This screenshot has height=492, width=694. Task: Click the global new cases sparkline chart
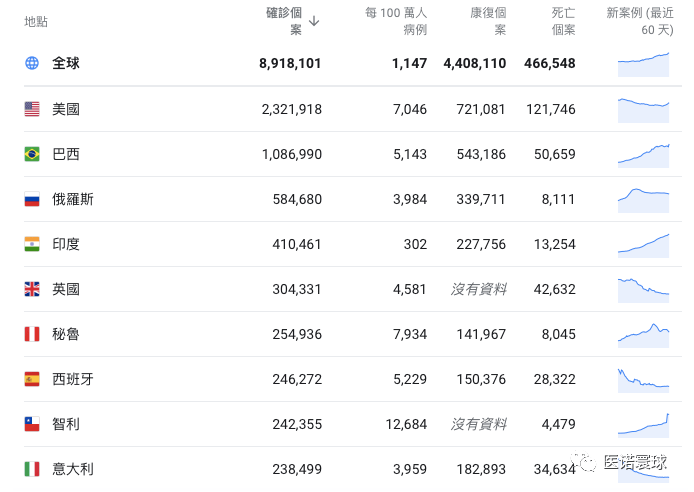(643, 63)
